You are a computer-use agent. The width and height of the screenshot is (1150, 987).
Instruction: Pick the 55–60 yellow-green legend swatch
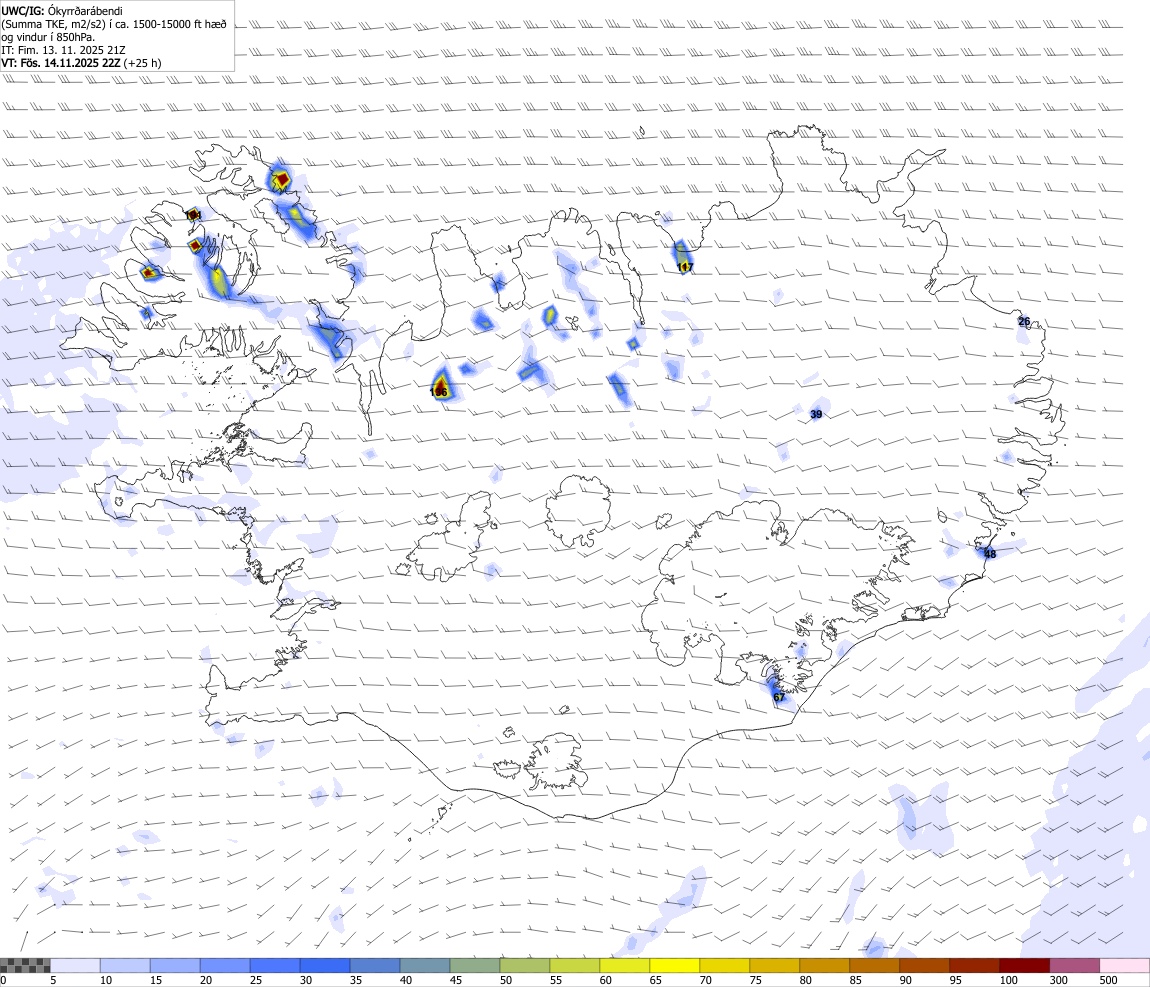point(575,965)
